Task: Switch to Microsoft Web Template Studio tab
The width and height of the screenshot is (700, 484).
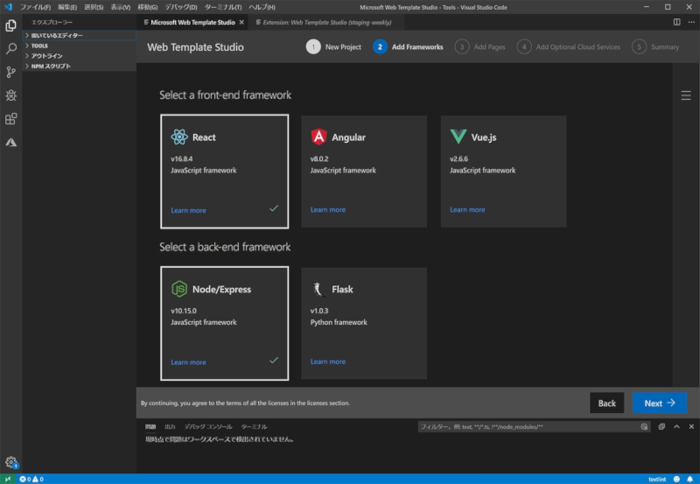Action: pyautogui.click(x=193, y=22)
